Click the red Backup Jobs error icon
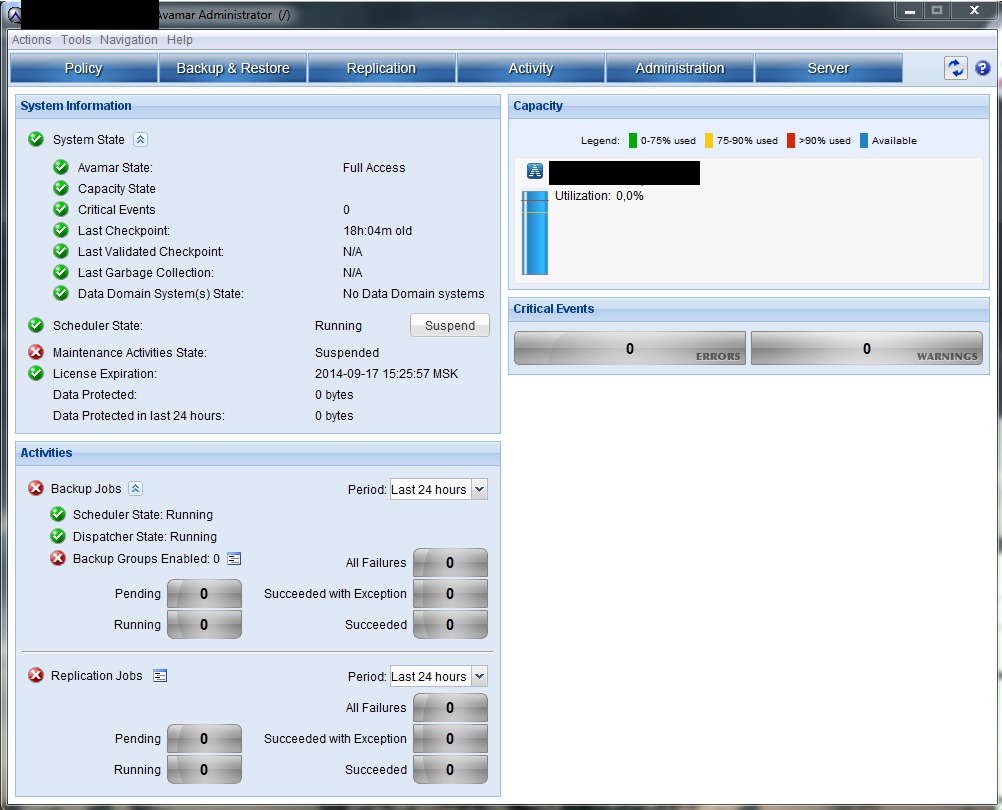Screen dimensions: 1002x810 (36, 488)
